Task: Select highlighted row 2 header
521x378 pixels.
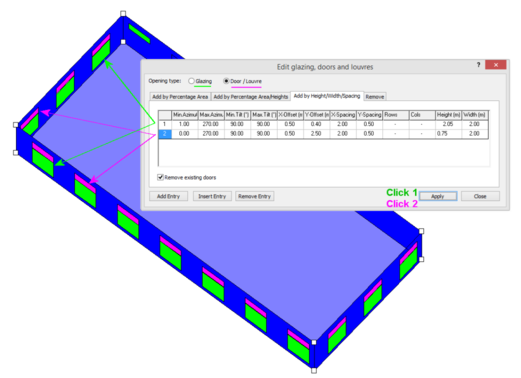Action: click(x=165, y=134)
